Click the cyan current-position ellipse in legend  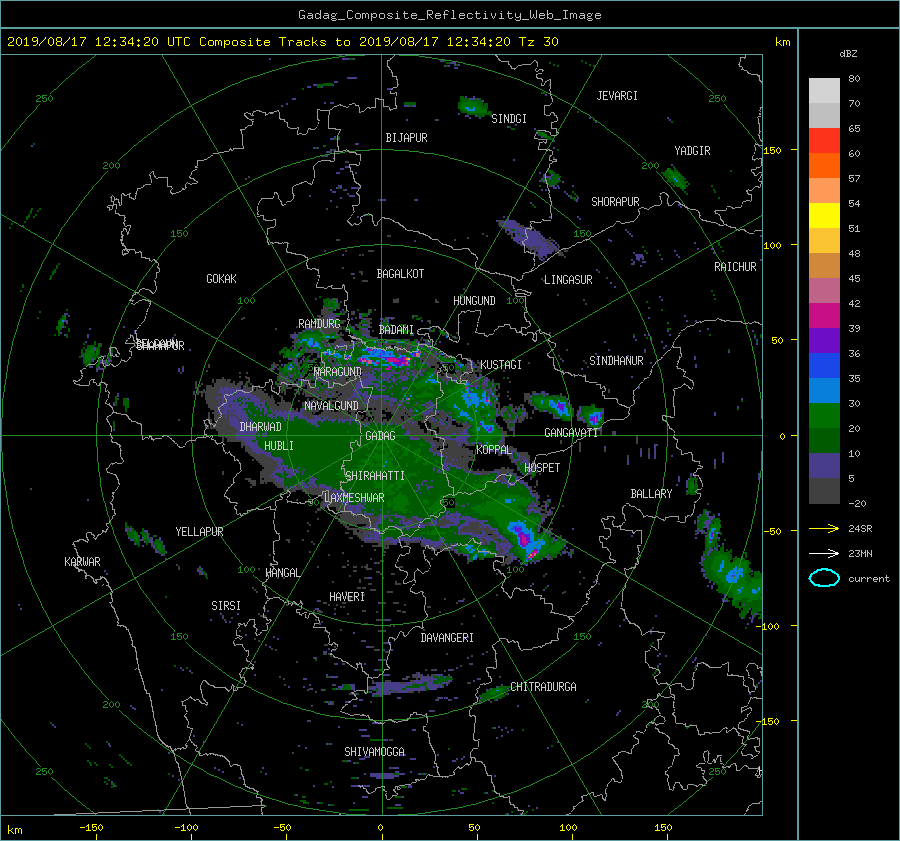pos(824,578)
